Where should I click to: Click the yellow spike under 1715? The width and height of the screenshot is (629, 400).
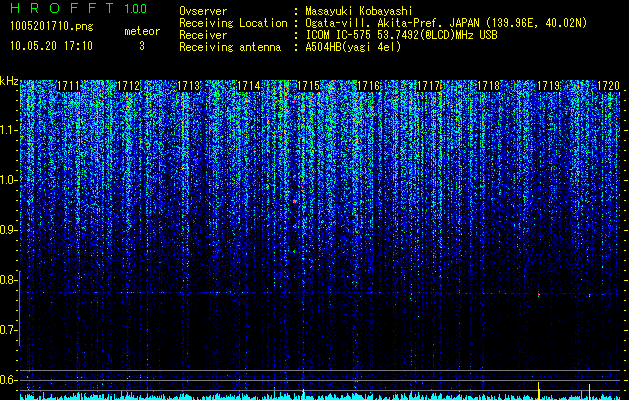click(304, 394)
